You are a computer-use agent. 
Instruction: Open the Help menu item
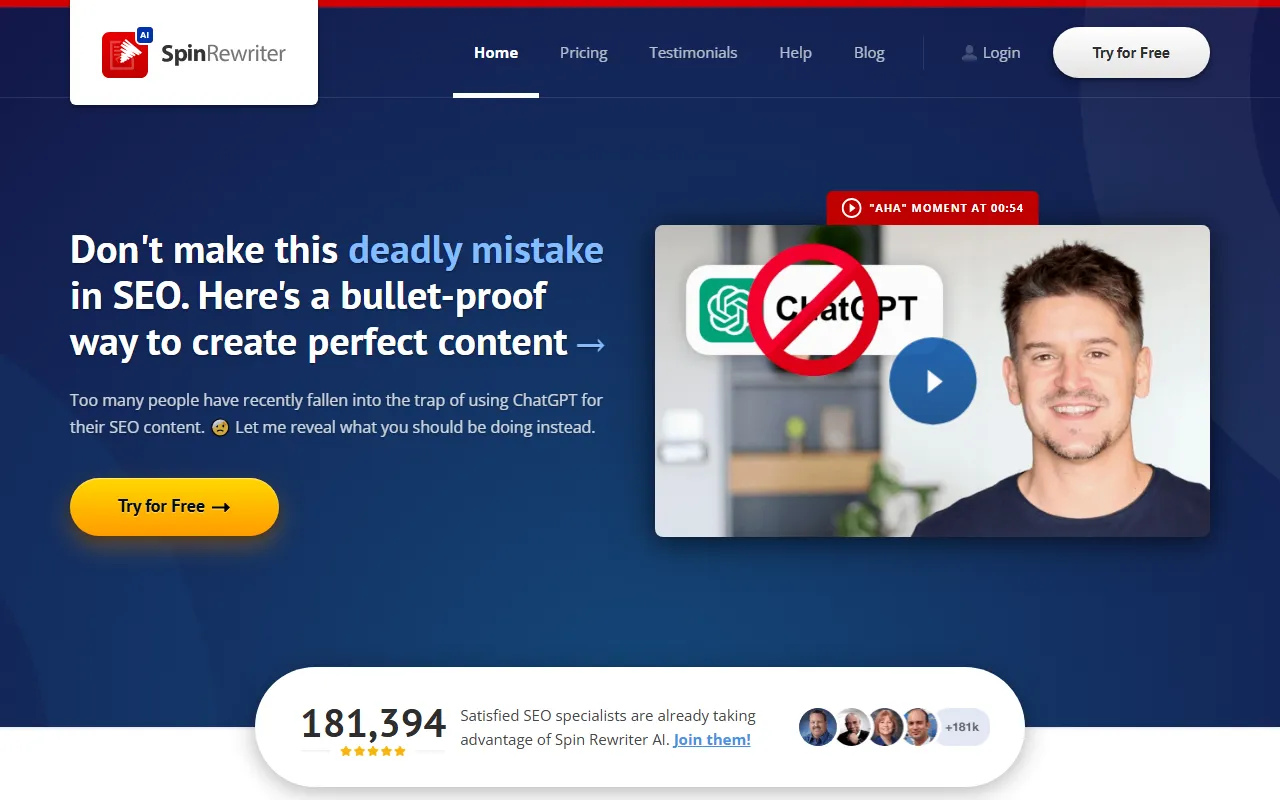coord(795,53)
